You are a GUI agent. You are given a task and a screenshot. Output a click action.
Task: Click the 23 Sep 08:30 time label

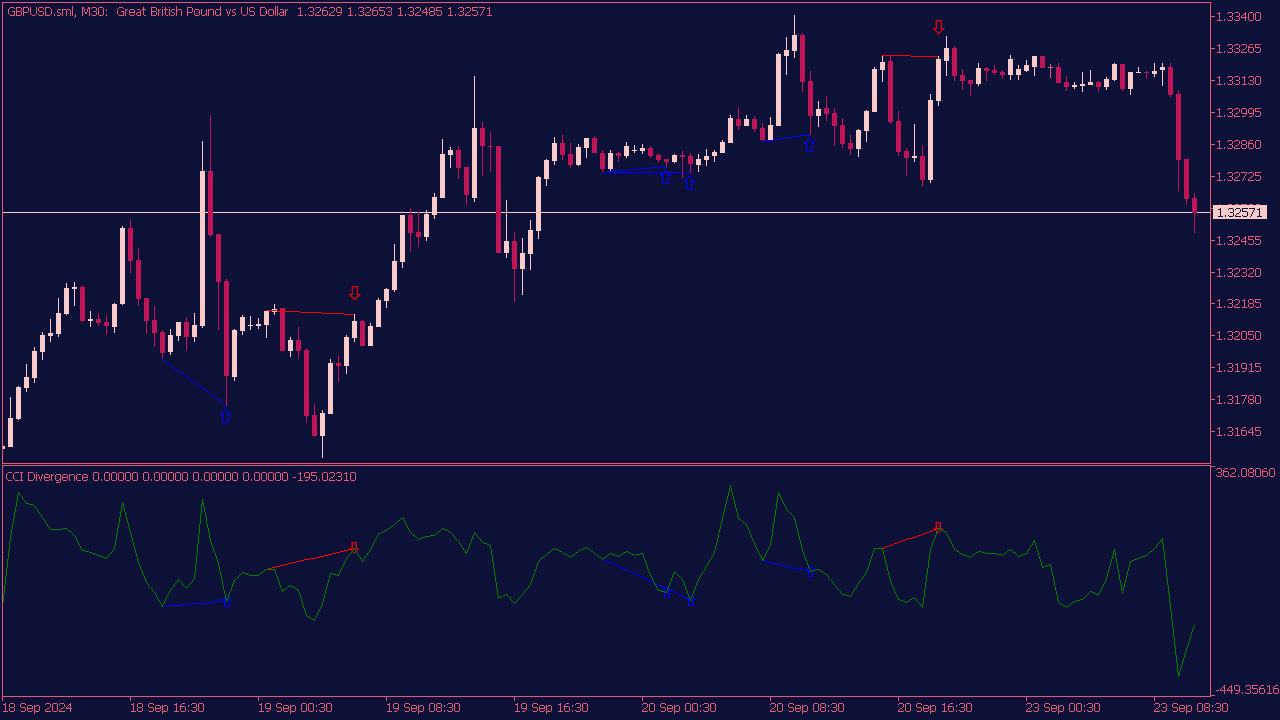point(1191,707)
